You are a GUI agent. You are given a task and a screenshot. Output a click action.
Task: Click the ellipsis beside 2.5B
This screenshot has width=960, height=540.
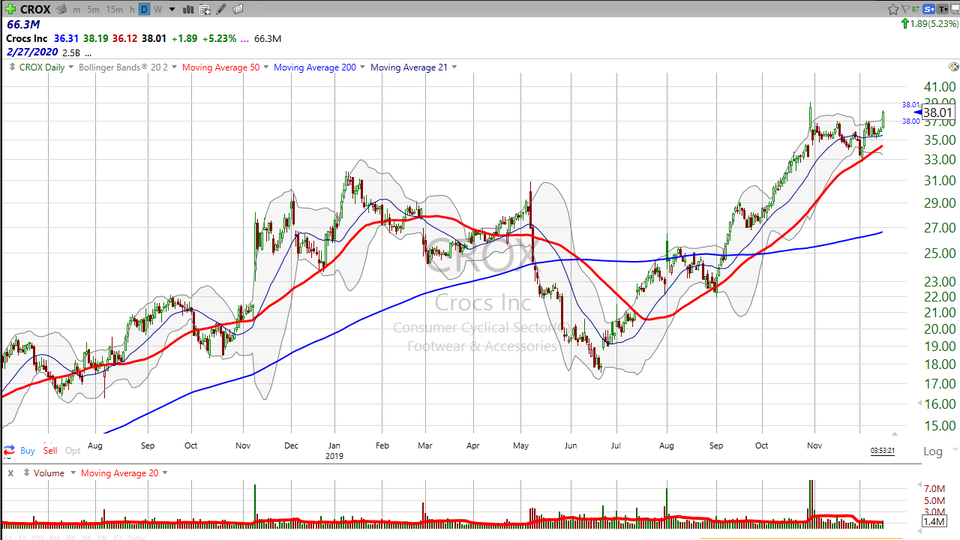[x=88, y=53]
